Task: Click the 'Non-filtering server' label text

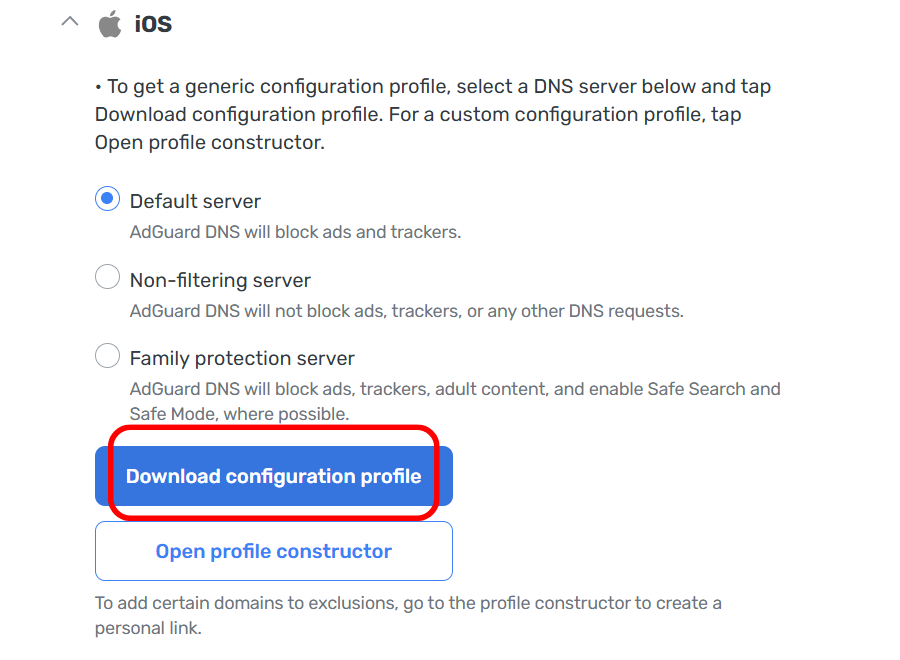Action: [x=220, y=280]
